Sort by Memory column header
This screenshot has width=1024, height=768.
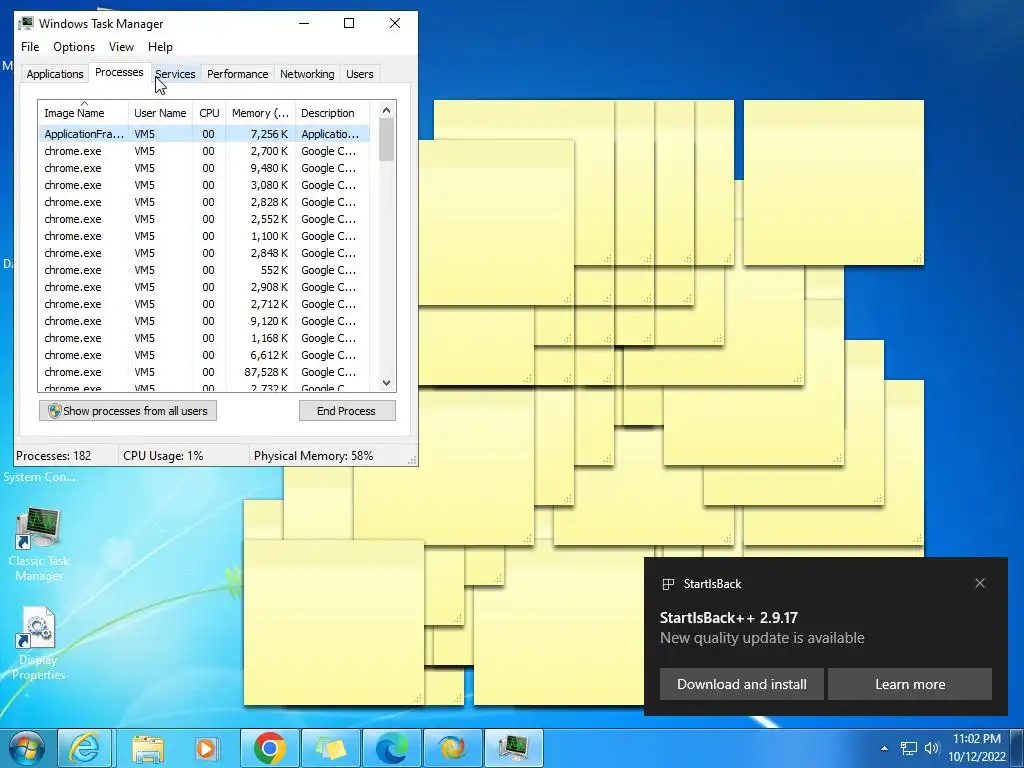[260, 112]
